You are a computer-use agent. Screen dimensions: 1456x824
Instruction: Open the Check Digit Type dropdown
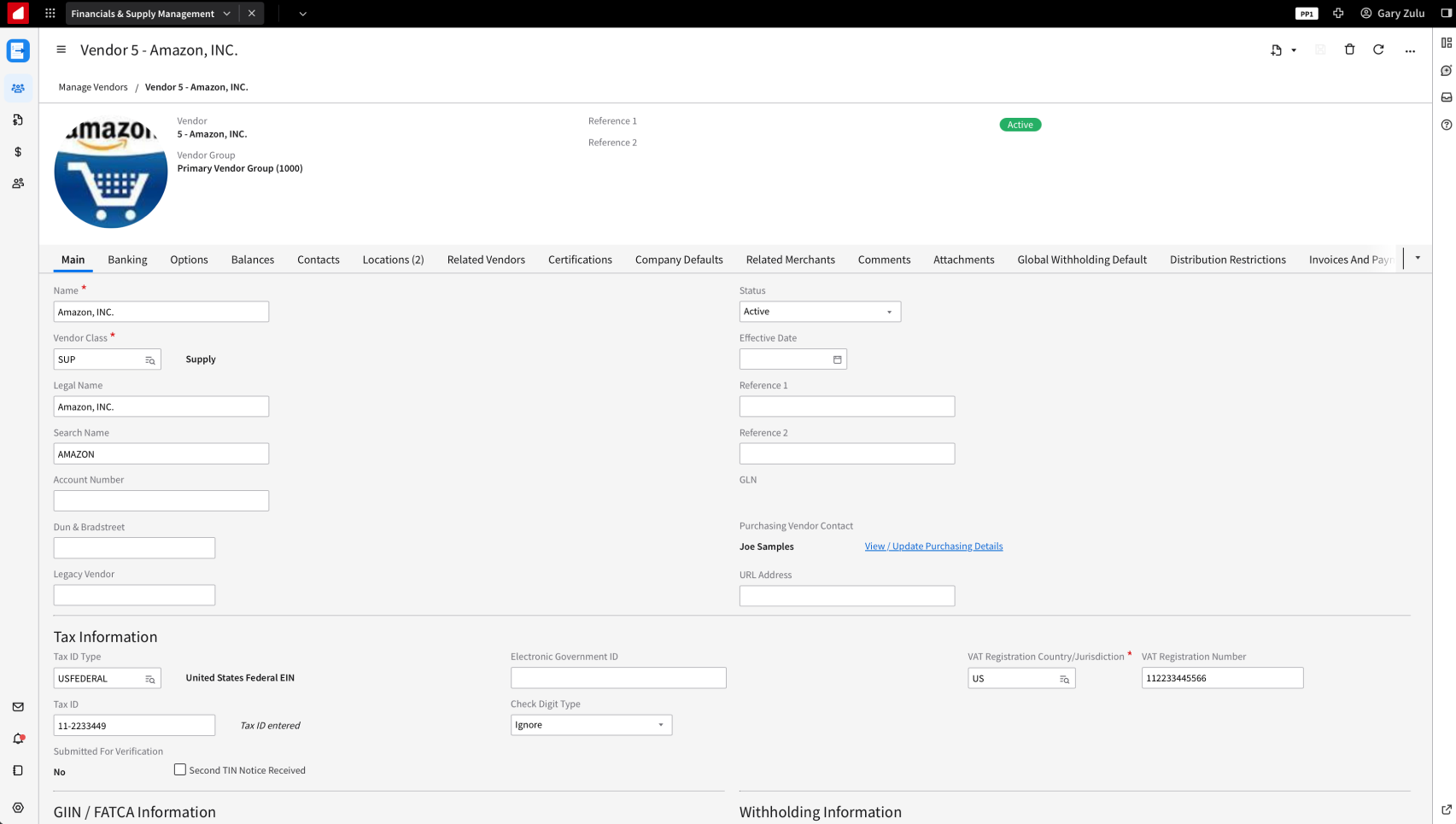(591, 725)
